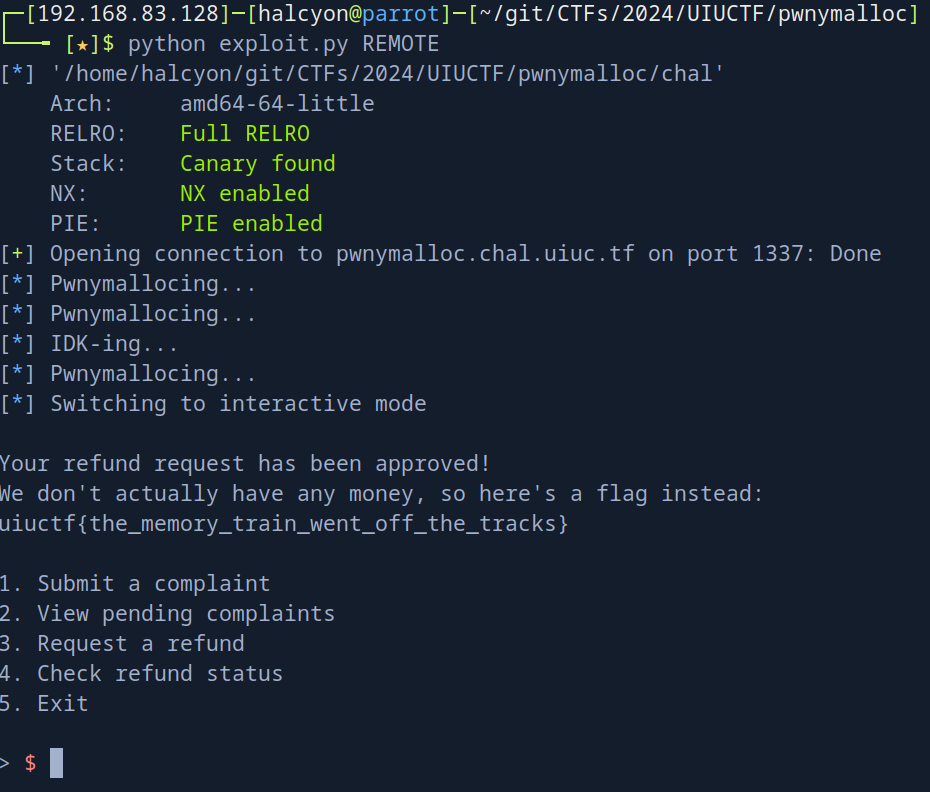Select the '3. Request a refund' option
Screen dimensions: 930x792
coord(122,643)
